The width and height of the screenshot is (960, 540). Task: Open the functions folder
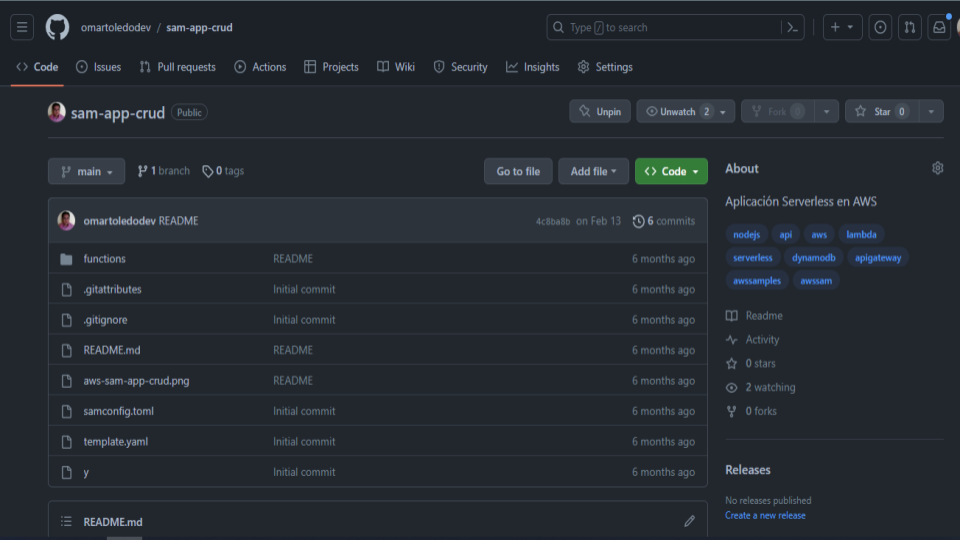[x=105, y=259]
